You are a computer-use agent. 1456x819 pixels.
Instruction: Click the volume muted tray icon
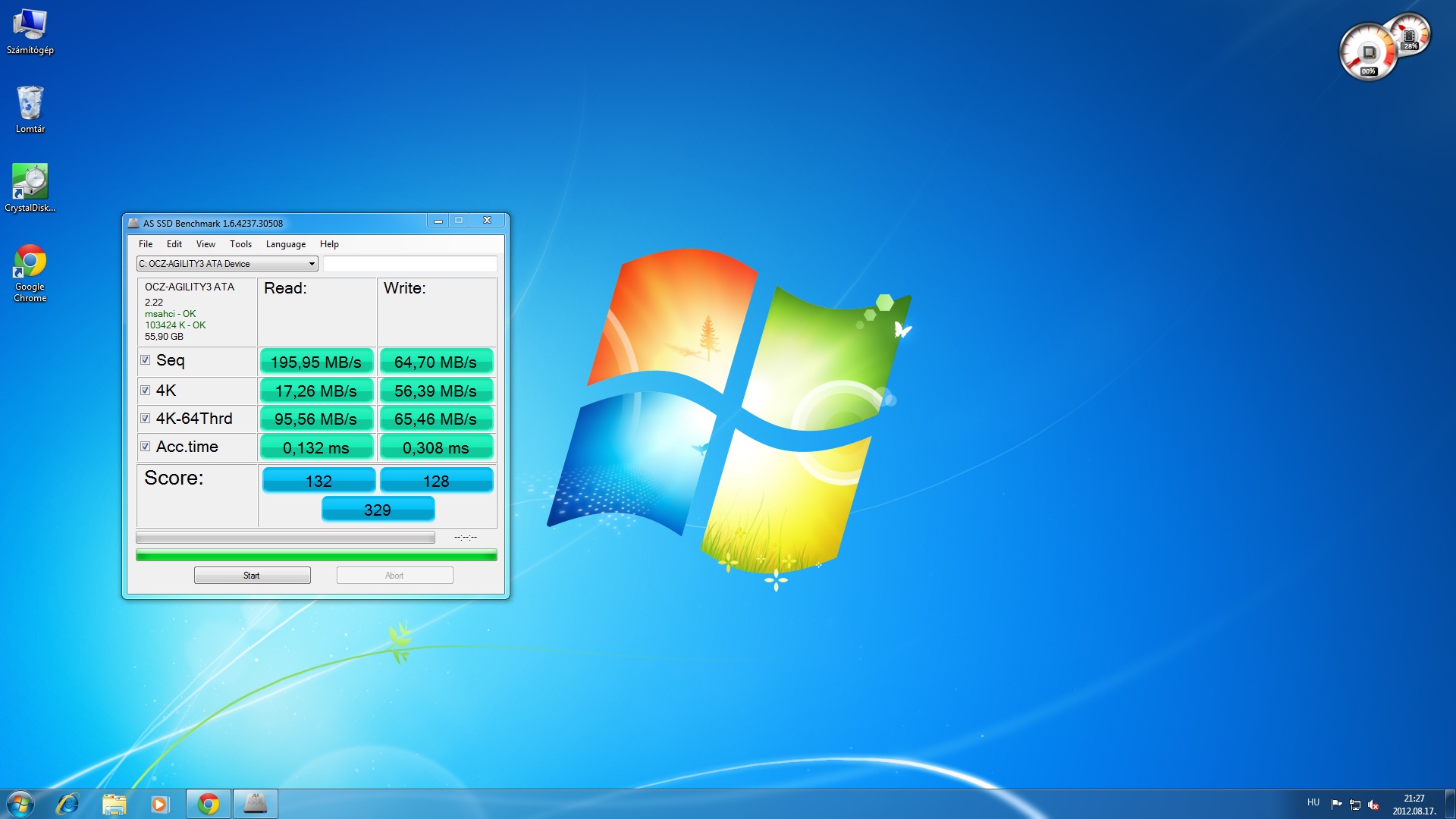pos(1373,805)
